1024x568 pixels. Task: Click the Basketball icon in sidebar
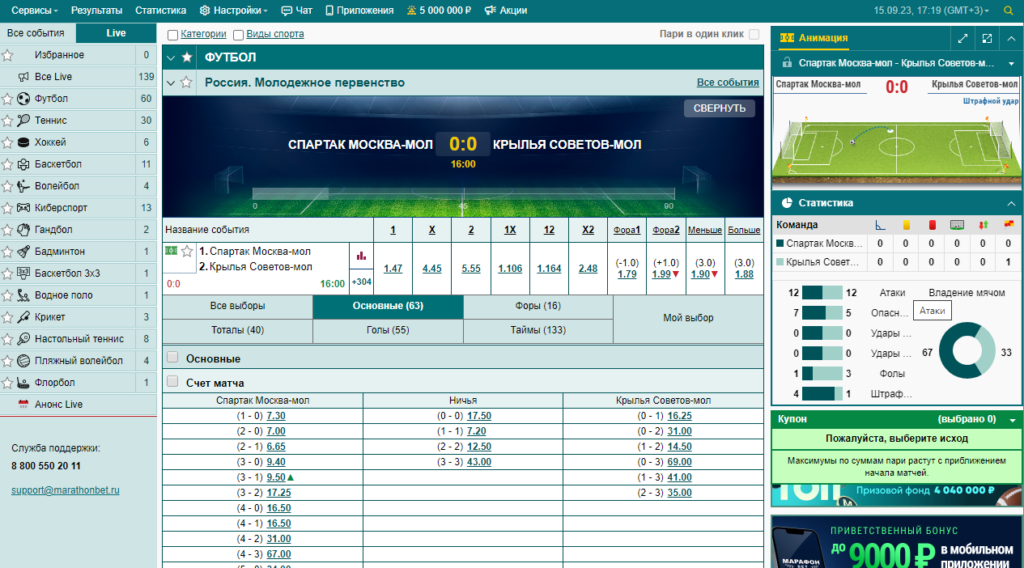(24, 164)
